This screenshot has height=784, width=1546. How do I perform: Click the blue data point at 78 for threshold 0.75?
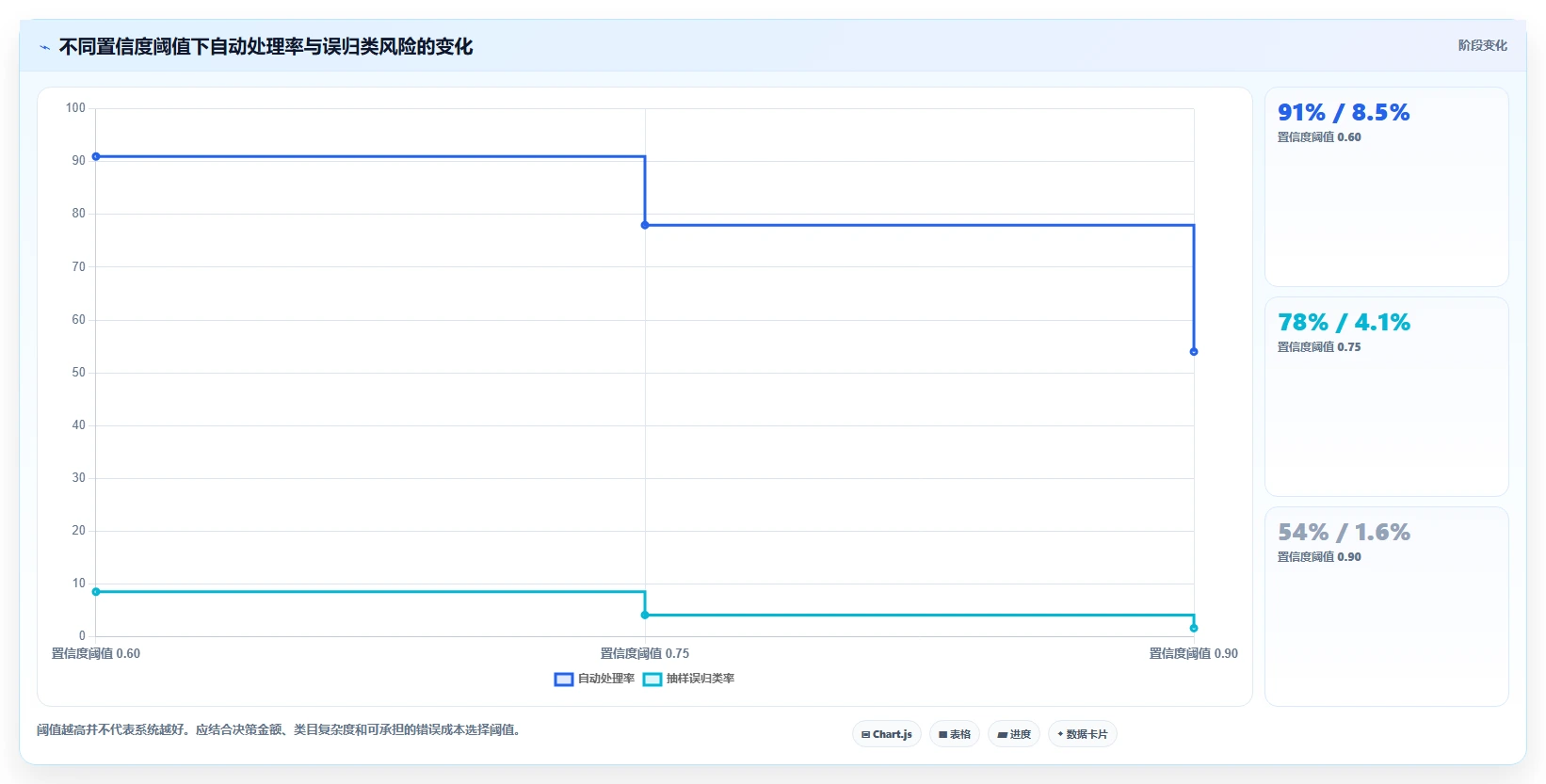click(x=645, y=225)
